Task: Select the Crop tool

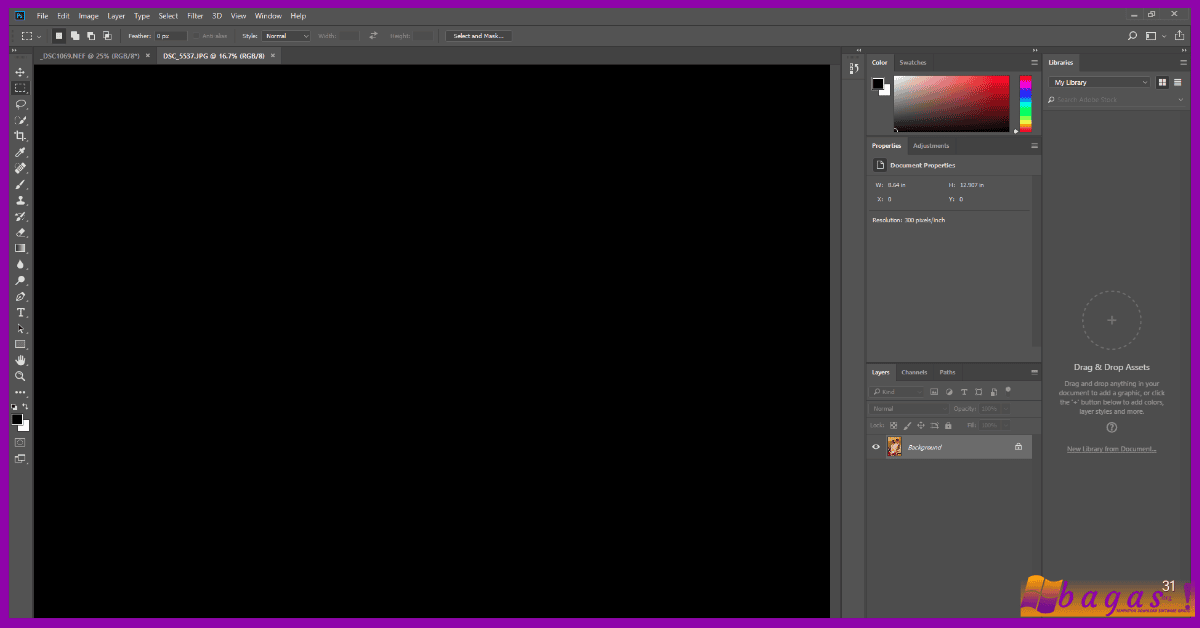Action: pos(20,136)
